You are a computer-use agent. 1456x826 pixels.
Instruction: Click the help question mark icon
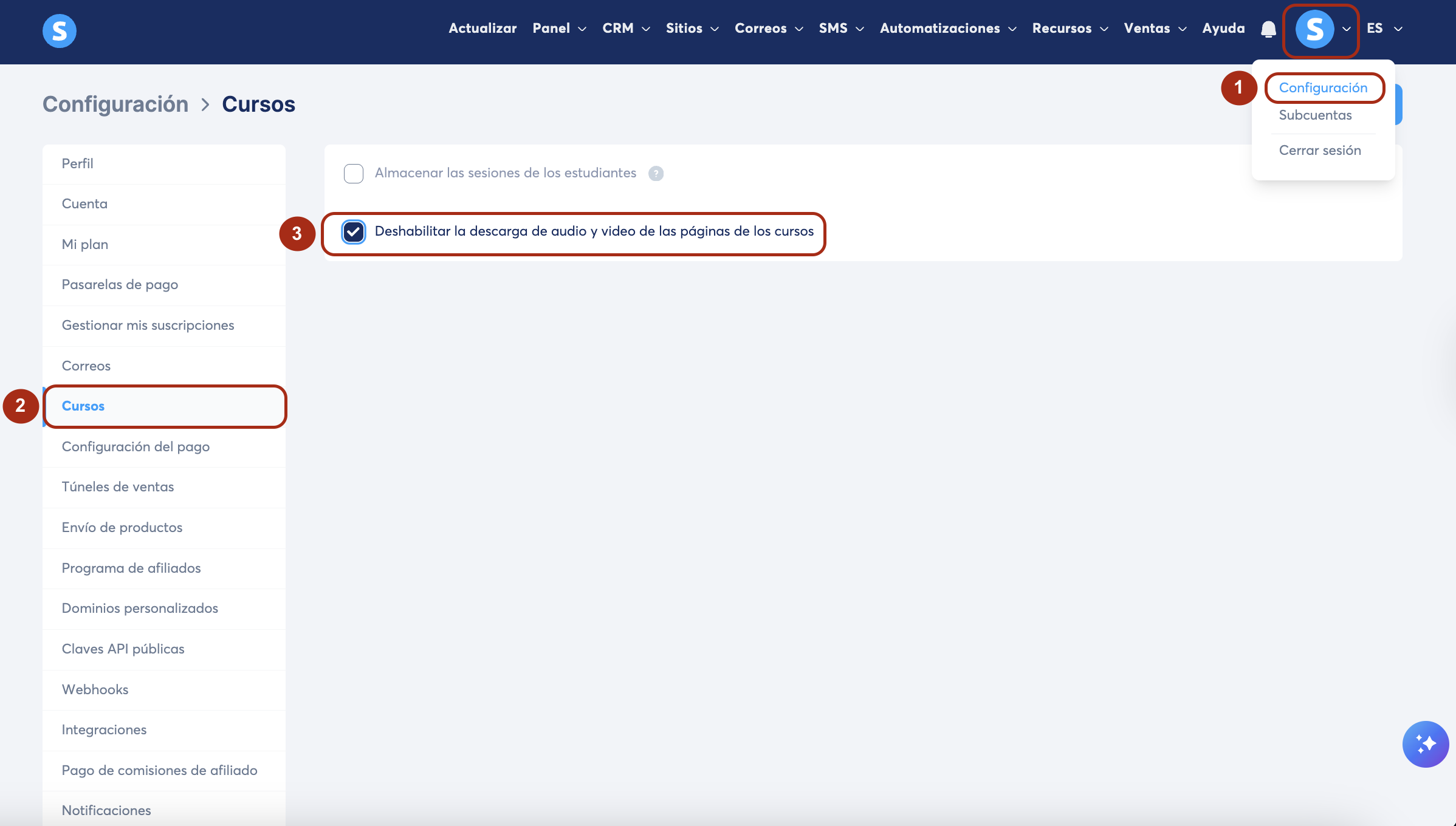pyautogui.click(x=656, y=174)
